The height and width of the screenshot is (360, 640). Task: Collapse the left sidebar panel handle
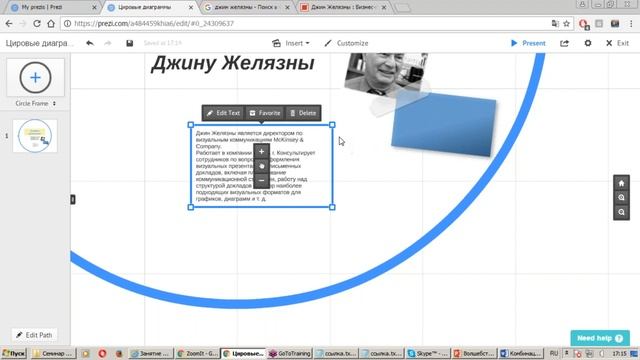[73, 199]
